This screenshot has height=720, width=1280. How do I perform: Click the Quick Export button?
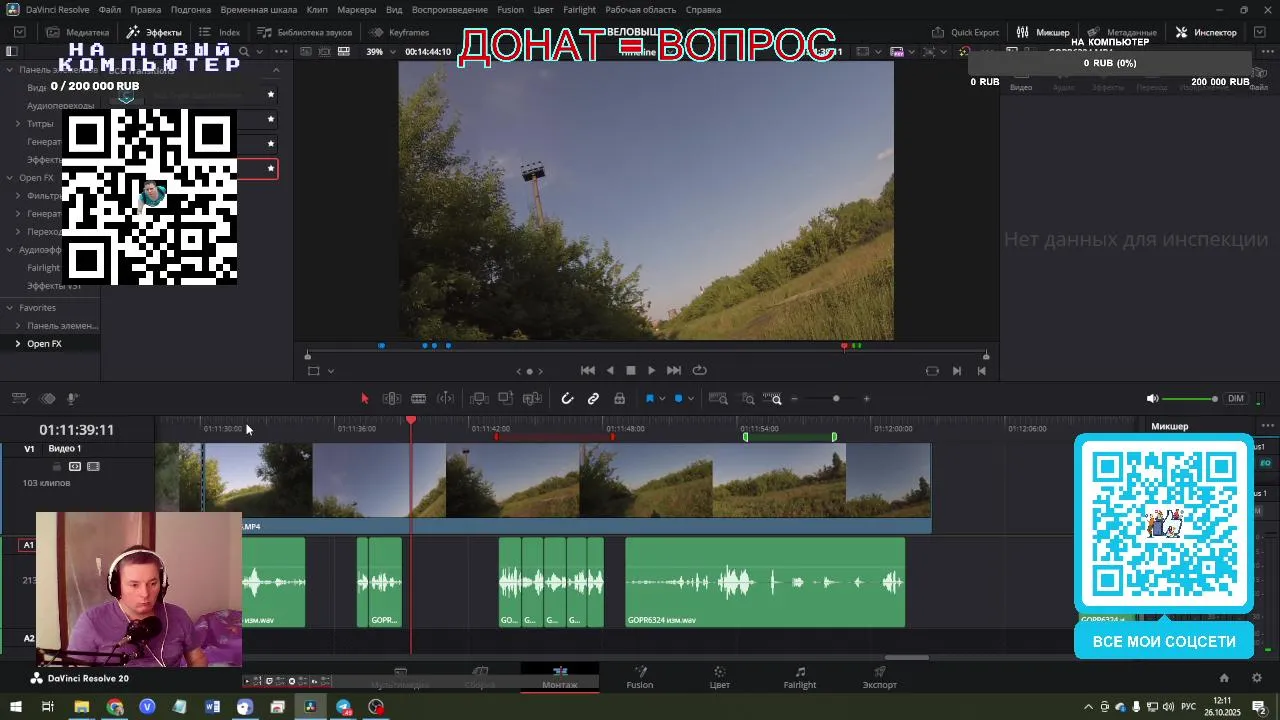[965, 32]
